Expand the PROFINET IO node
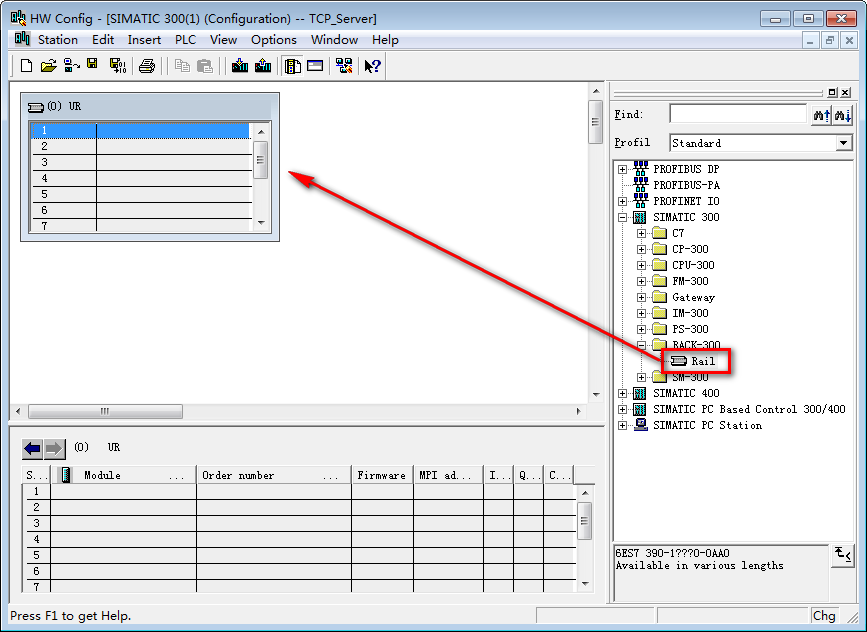867x632 pixels. pyautogui.click(x=623, y=201)
